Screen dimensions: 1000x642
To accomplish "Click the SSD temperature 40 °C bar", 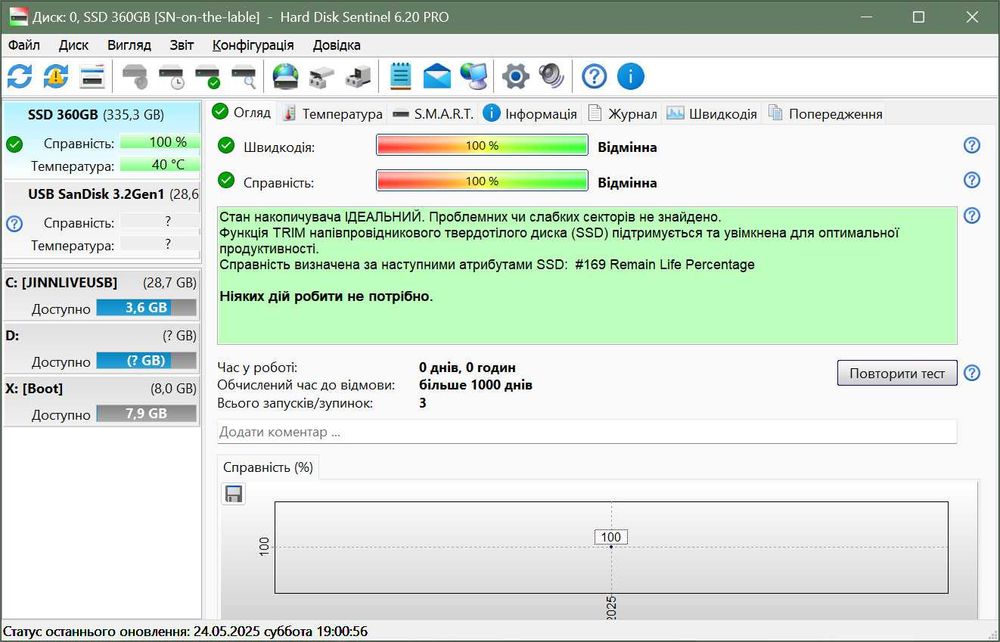I will tap(159, 164).
